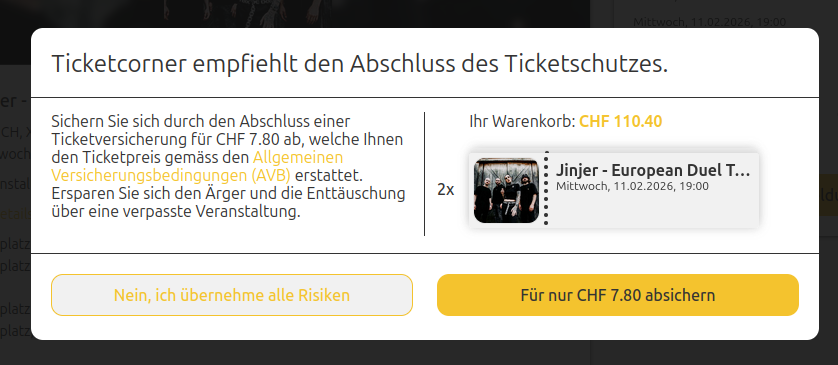Click the Jinjer band photo thumbnail
The height and width of the screenshot is (365, 838).
[506, 190]
